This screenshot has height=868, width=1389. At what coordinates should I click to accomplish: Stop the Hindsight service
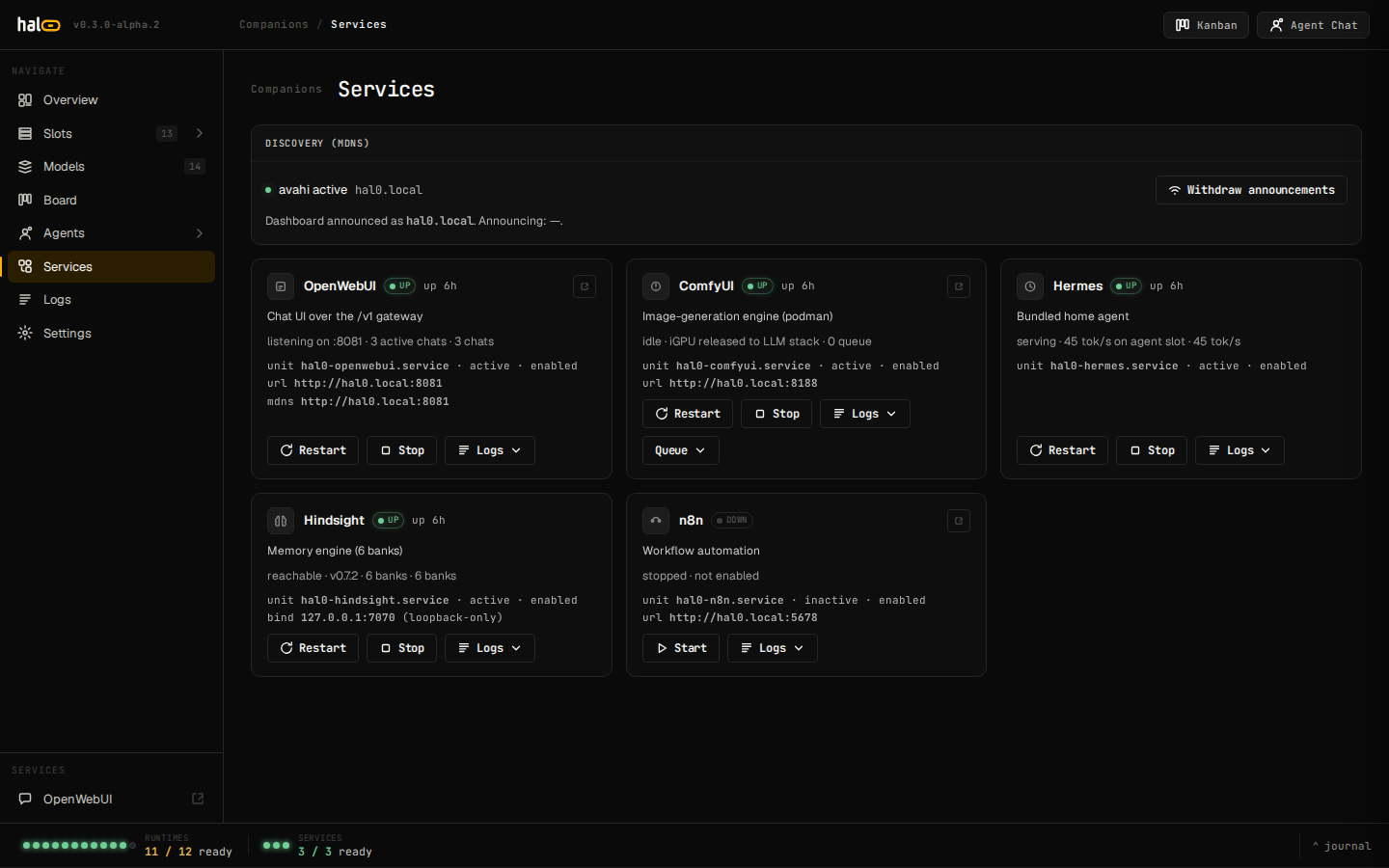(402, 648)
